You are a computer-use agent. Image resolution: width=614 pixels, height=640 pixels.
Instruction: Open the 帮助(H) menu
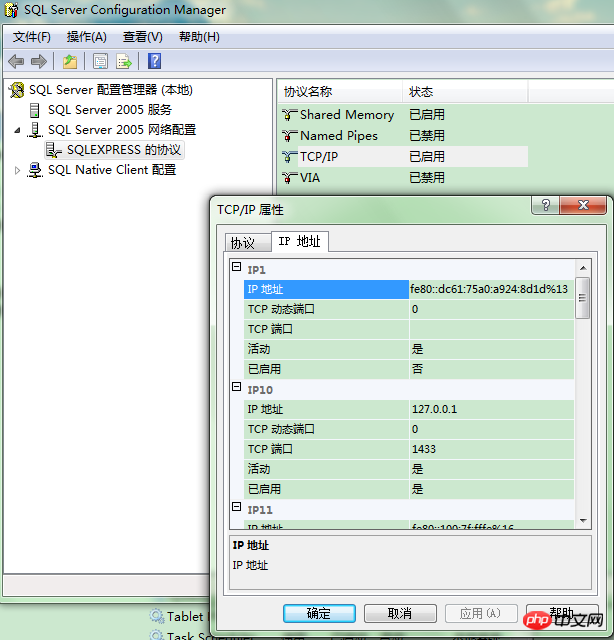click(x=199, y=37)
